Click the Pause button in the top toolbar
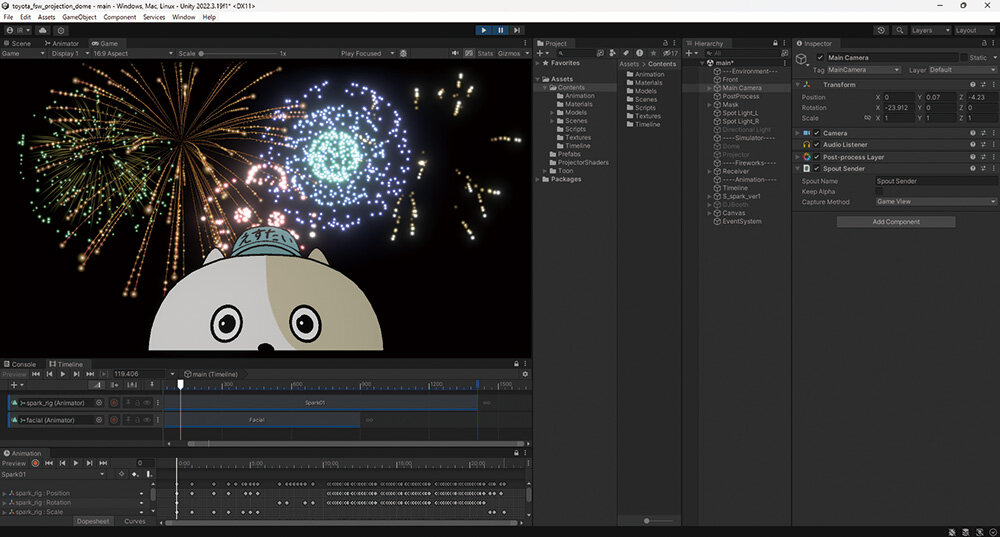The width and height of the screenshot is (1000, 537). tap(500, 30)
